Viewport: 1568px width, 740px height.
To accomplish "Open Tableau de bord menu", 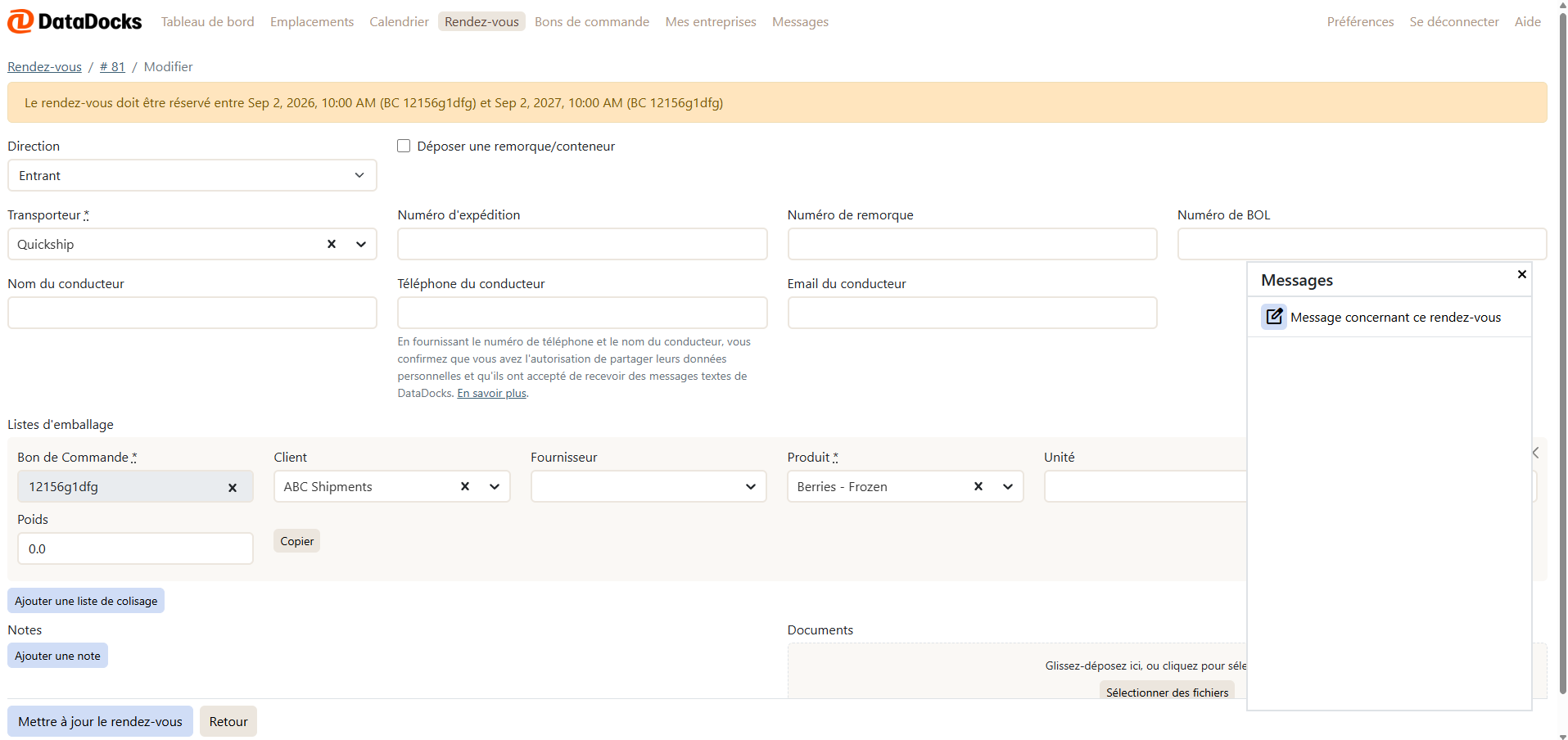I will click(x=207, y=21).
